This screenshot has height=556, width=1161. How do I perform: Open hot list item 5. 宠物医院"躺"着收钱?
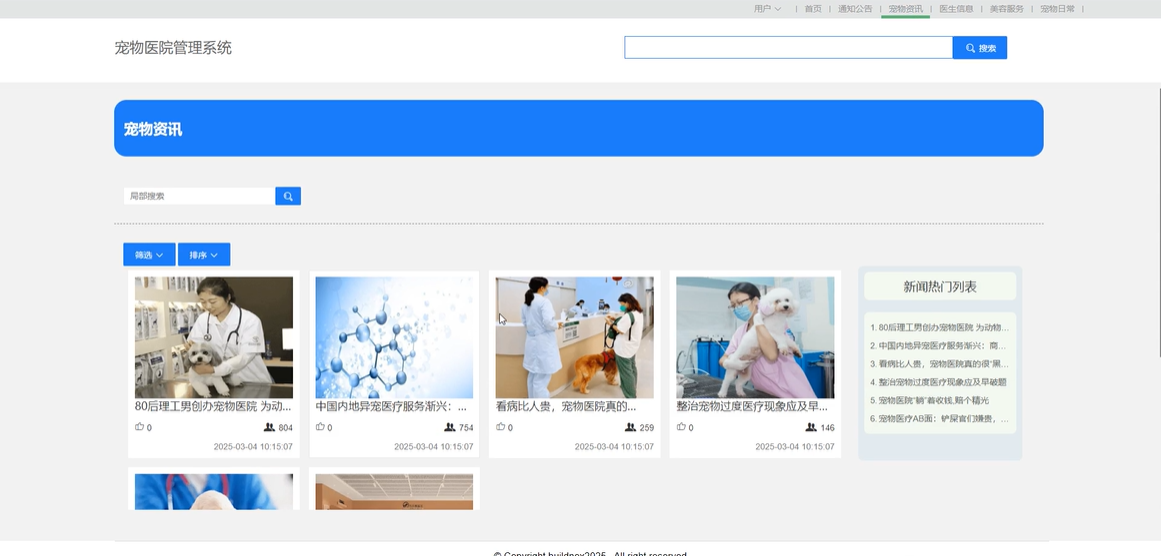pyautogui.click(x=929, y=401)
